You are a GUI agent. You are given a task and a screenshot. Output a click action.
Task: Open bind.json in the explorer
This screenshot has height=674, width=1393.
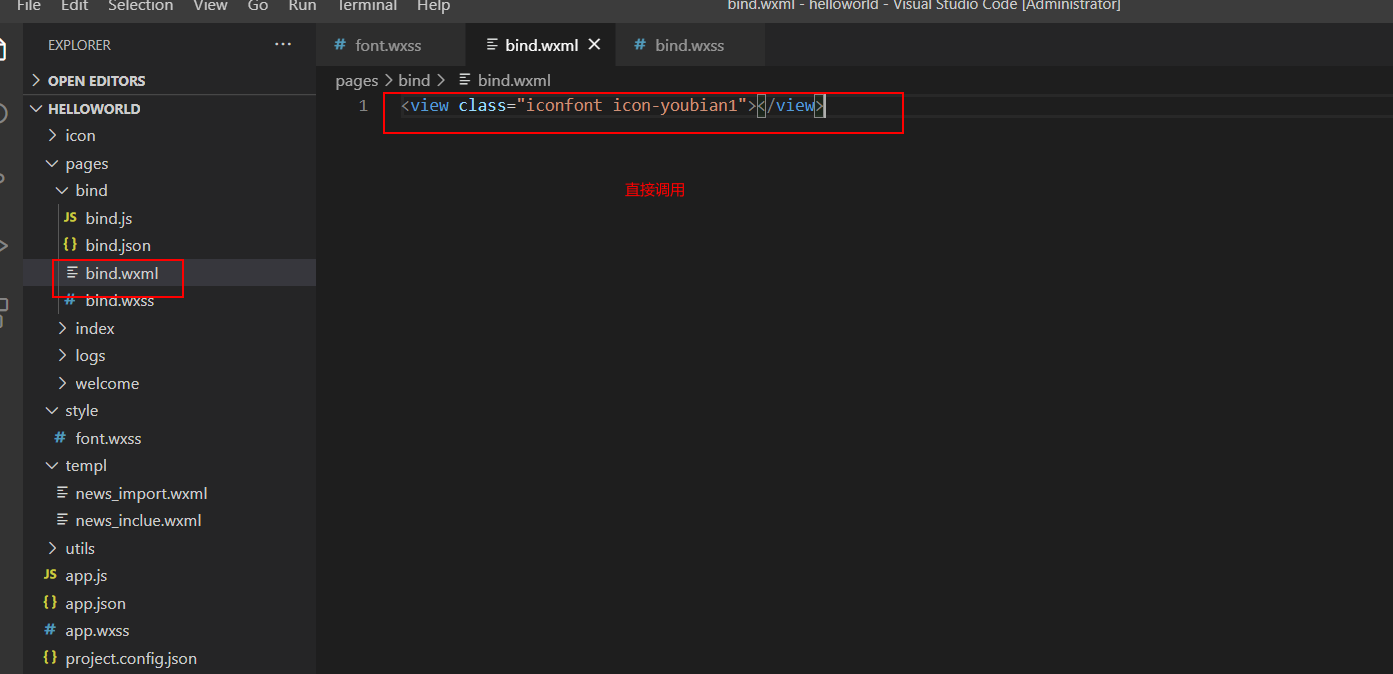pyautogui.click(x=118, y=245)
